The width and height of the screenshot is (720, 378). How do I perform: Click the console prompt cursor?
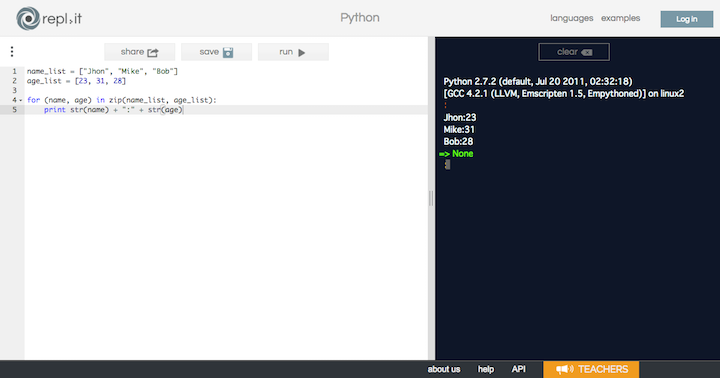tap(448, 164)
